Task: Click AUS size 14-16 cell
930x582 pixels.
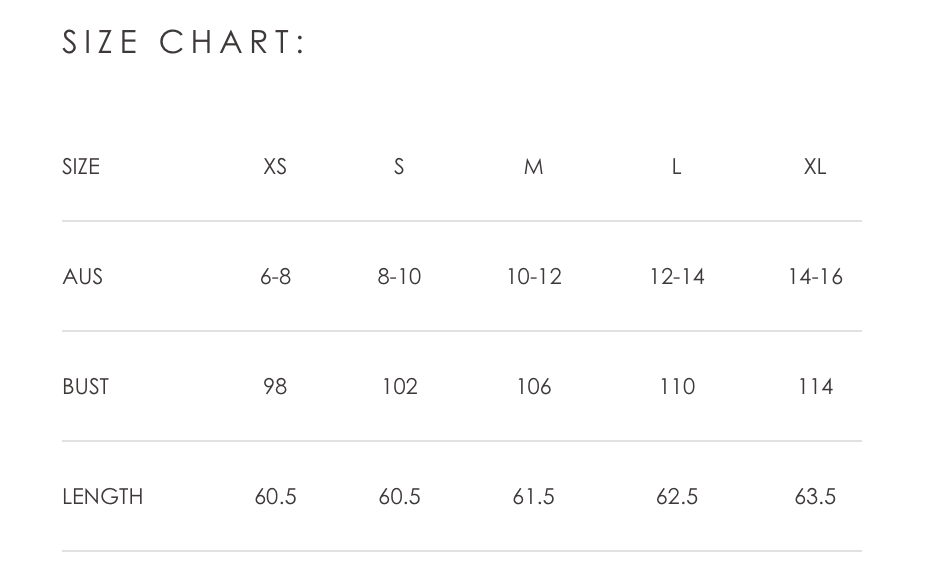Action: click(x=815, y=276)
